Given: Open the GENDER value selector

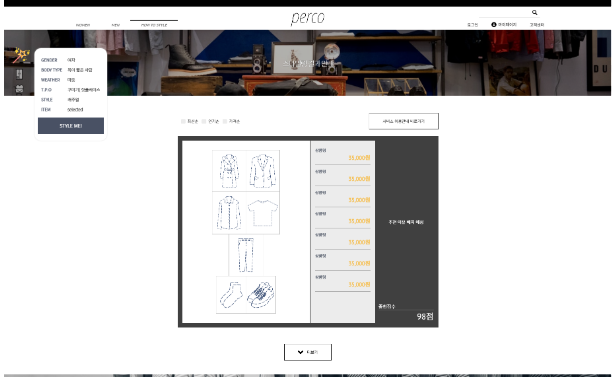Looking at the screenshot, I should (x=71, y=60).
